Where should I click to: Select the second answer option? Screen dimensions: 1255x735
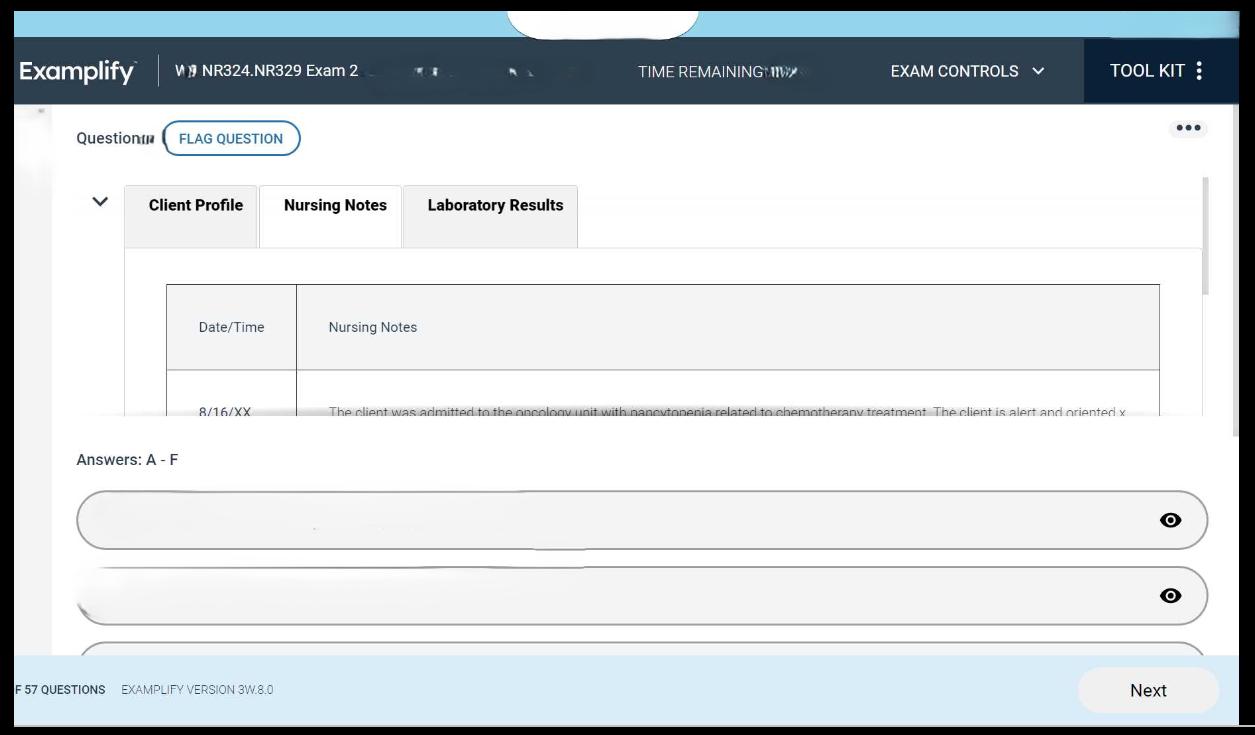642,596
